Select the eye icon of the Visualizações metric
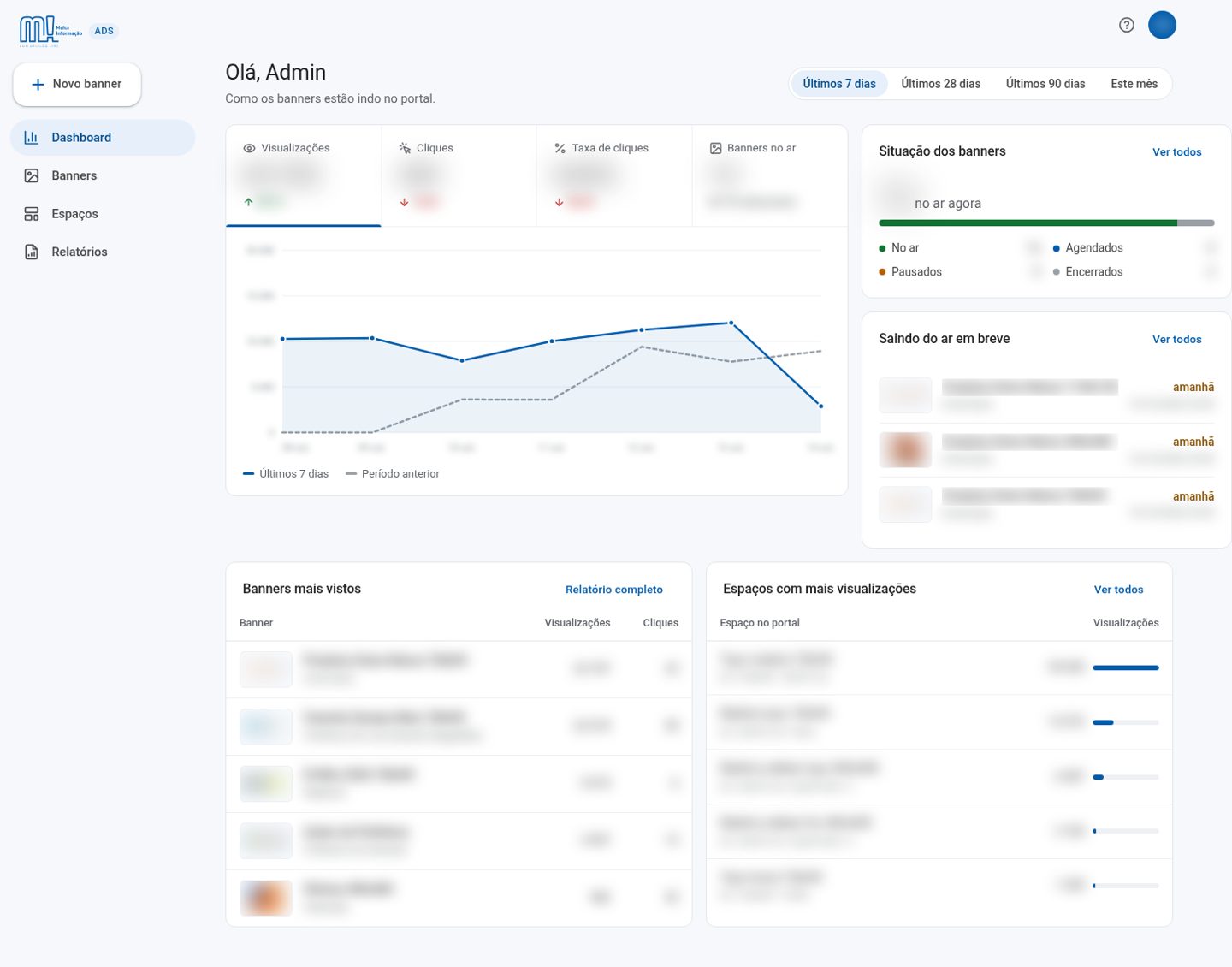Image resolution: width=1232 pixels, height=967 pixels. (x=249, y=148)
